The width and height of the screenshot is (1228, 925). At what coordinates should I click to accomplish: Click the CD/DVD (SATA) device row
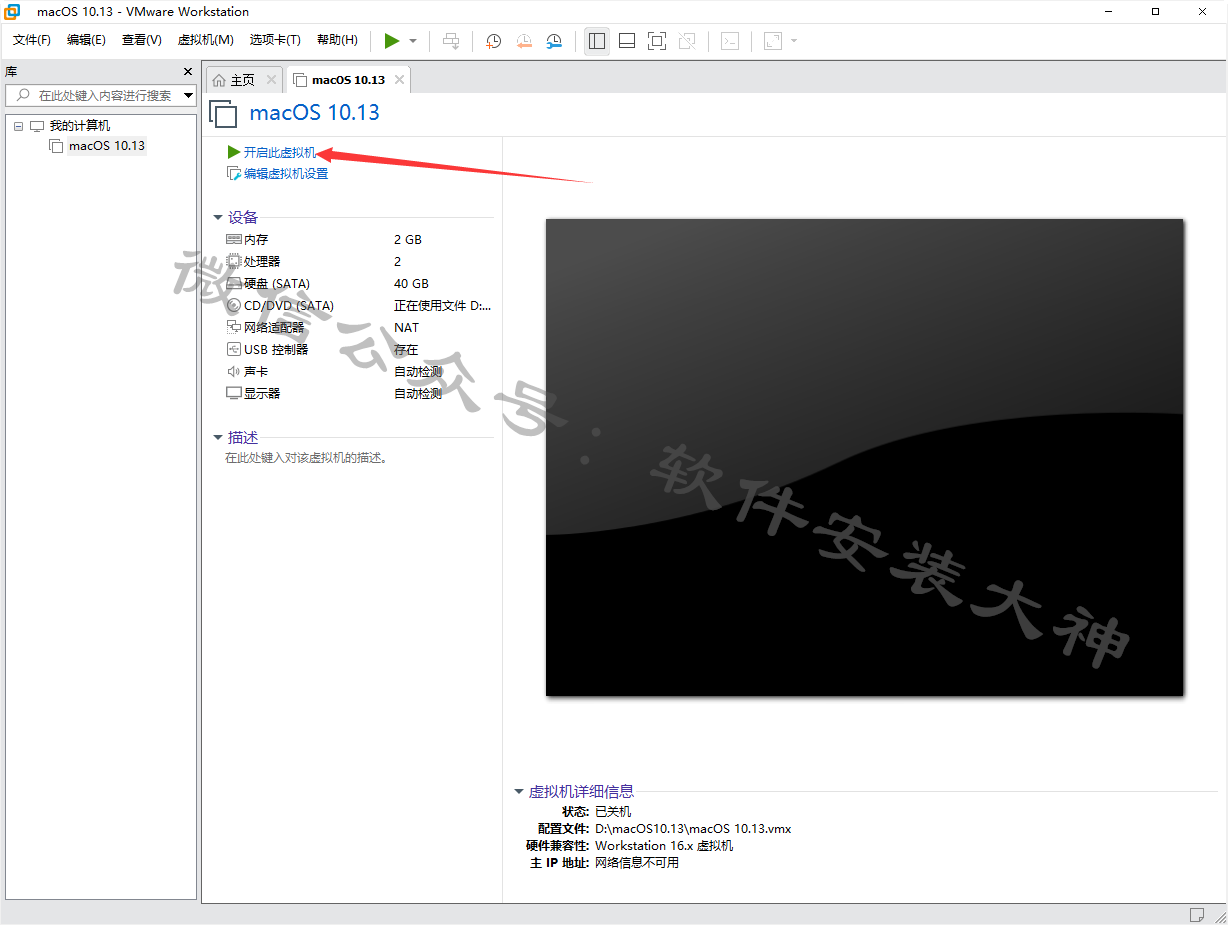(x=359, y=306)
